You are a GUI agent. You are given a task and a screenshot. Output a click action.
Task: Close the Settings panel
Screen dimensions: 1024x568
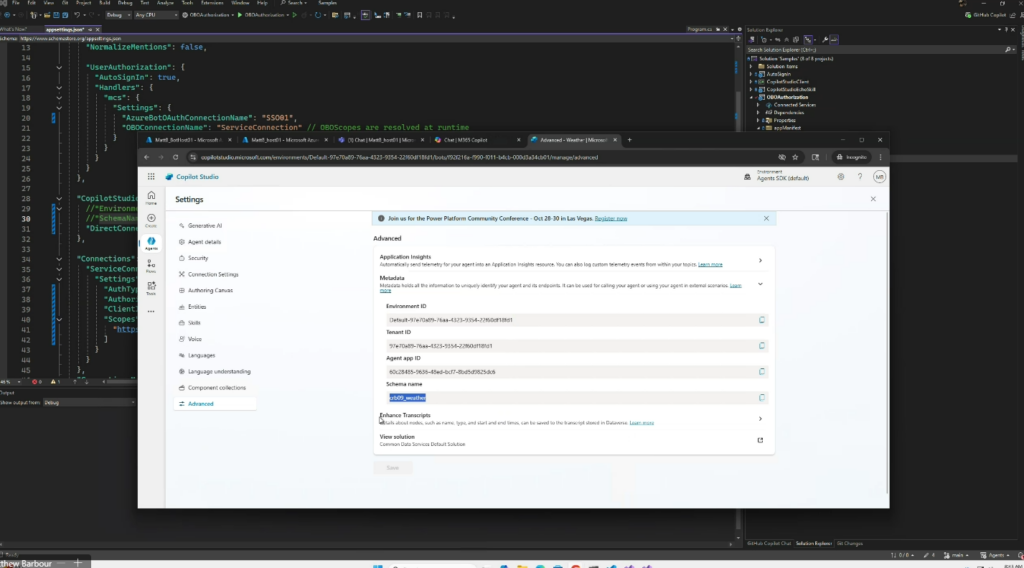pos(873,199)
